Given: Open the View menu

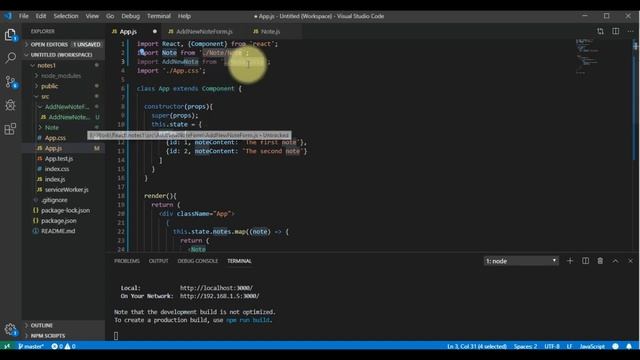Looking at the screenshot, I should (x=92, y=16).
